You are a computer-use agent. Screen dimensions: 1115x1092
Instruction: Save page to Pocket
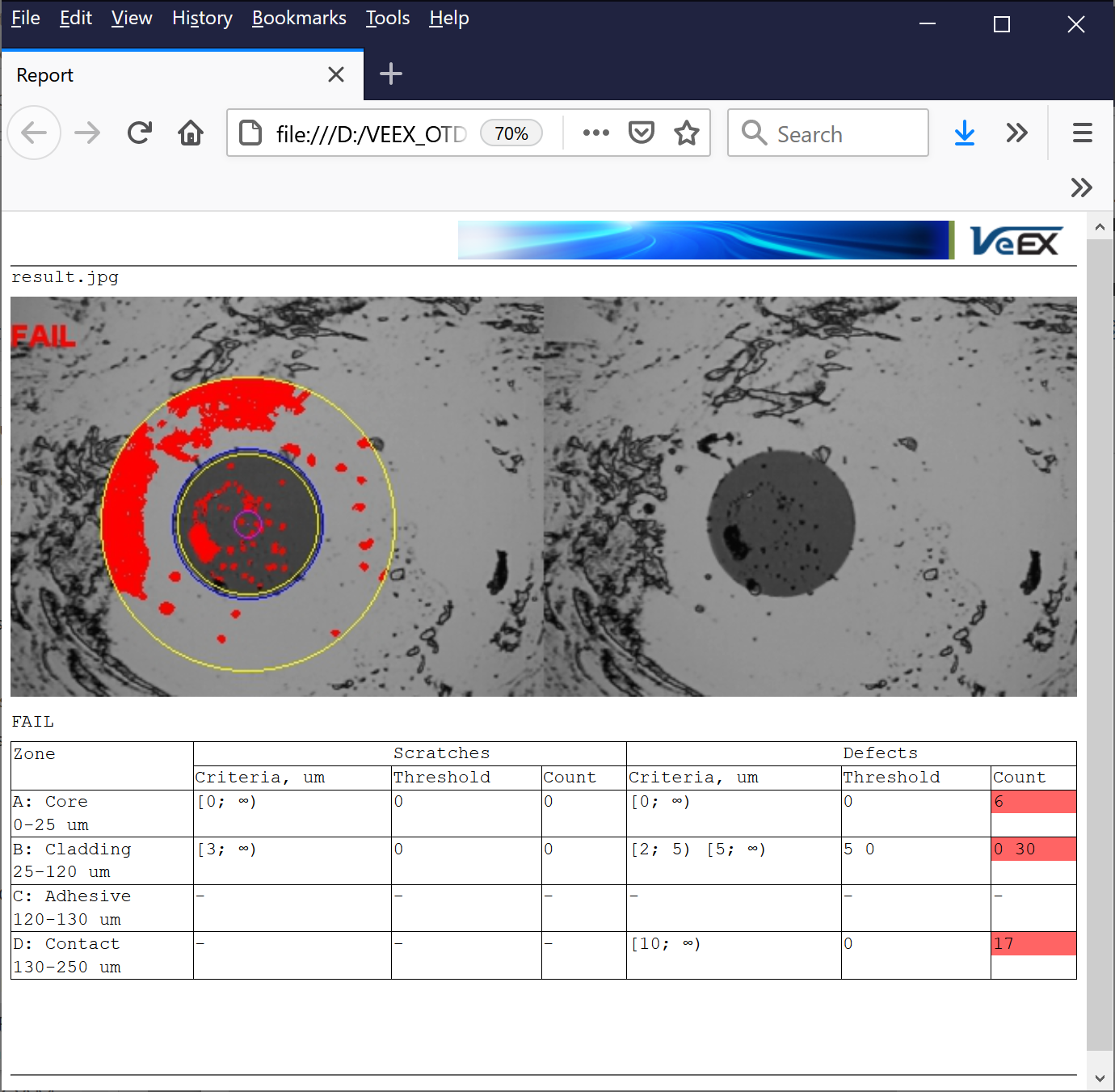[641, 133]
